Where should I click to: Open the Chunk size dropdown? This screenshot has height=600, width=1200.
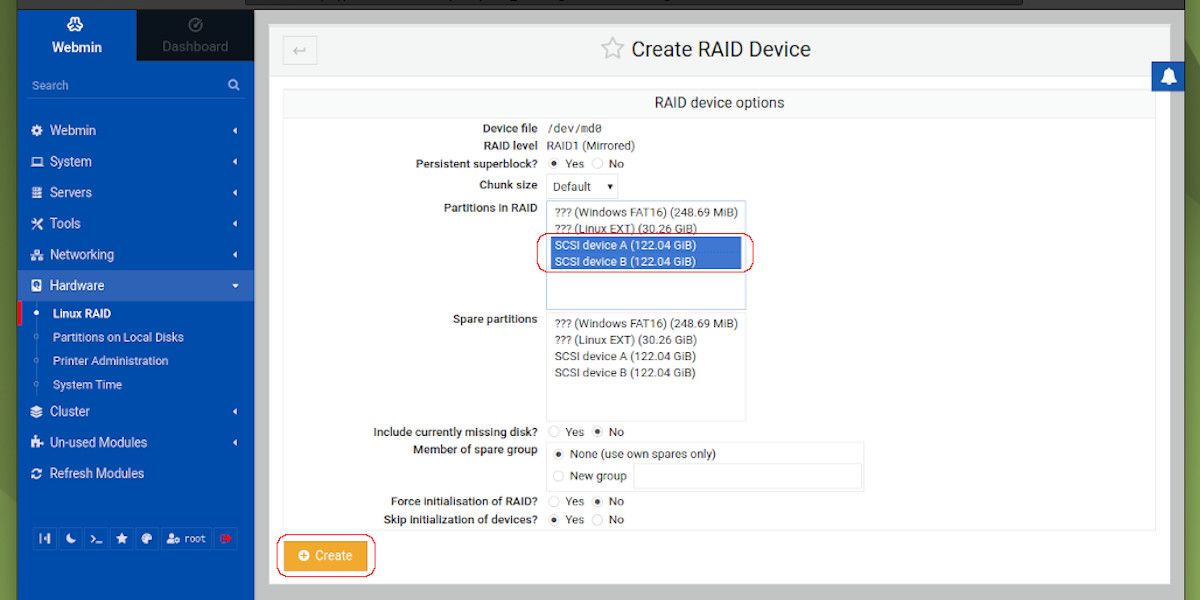581,186
